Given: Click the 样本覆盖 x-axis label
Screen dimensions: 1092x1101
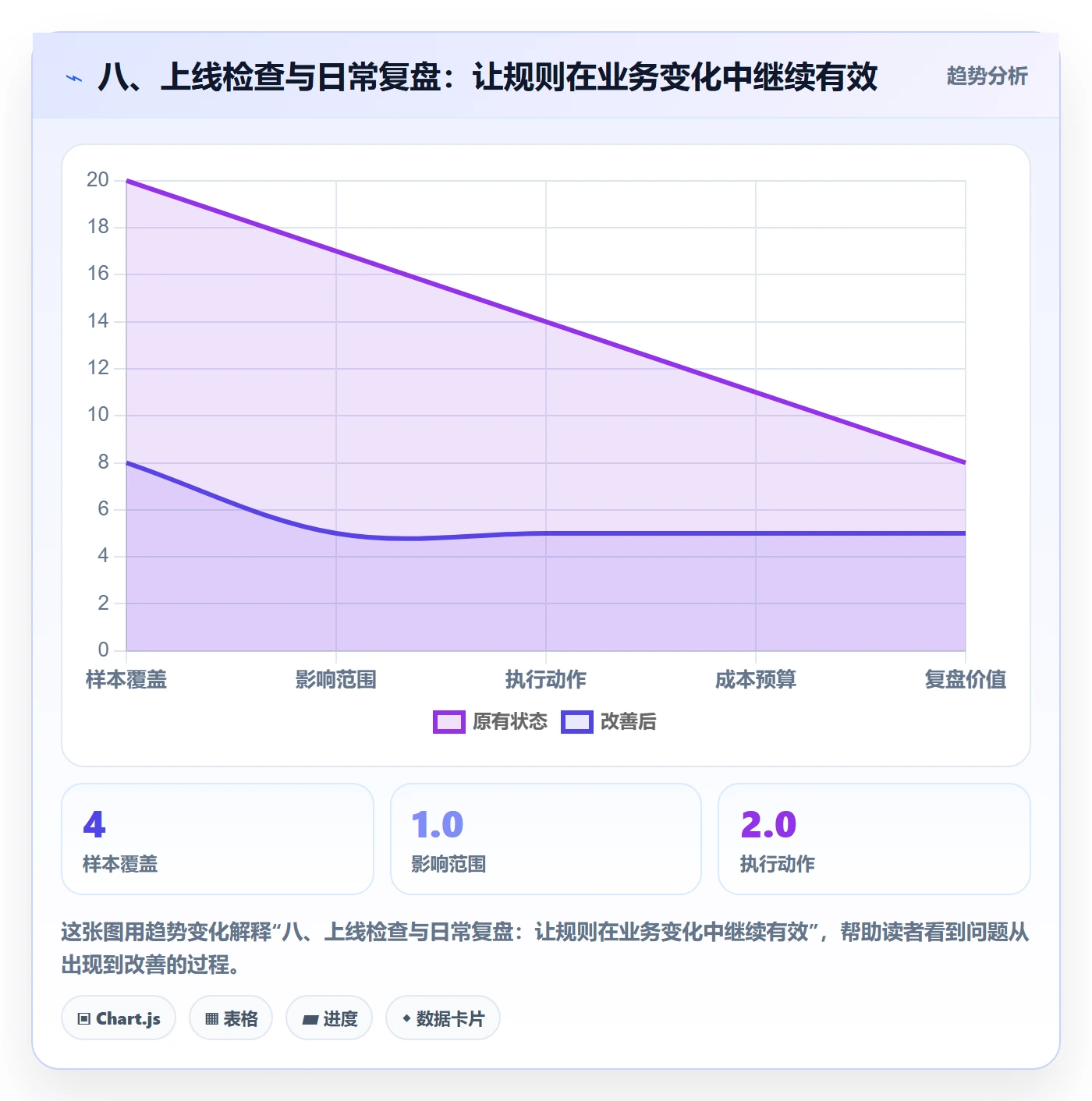Looking at the screenshot, I should point(126,680).
